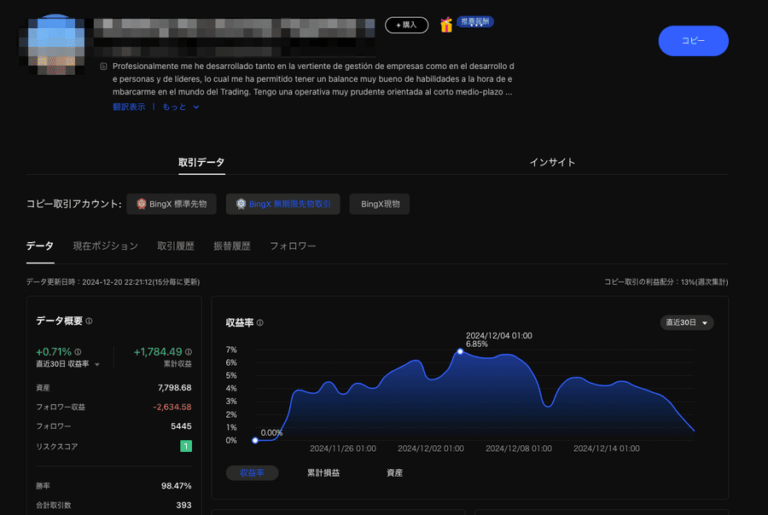Click the 翻訳表示 translate link

[x=129, y=107]
